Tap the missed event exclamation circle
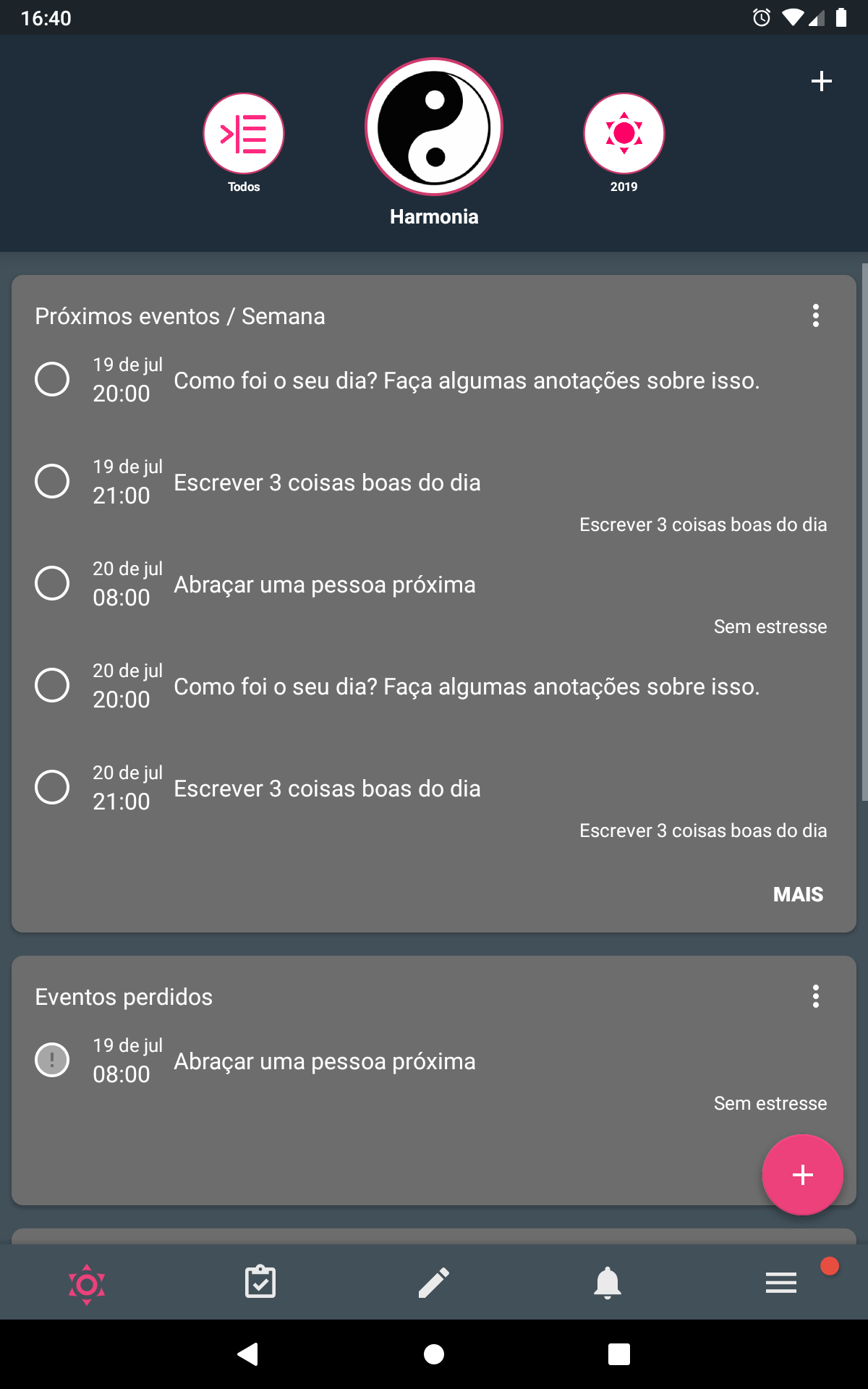Screen dimensions: 868x1389 pyautogui.click(x=52, y=1060)
